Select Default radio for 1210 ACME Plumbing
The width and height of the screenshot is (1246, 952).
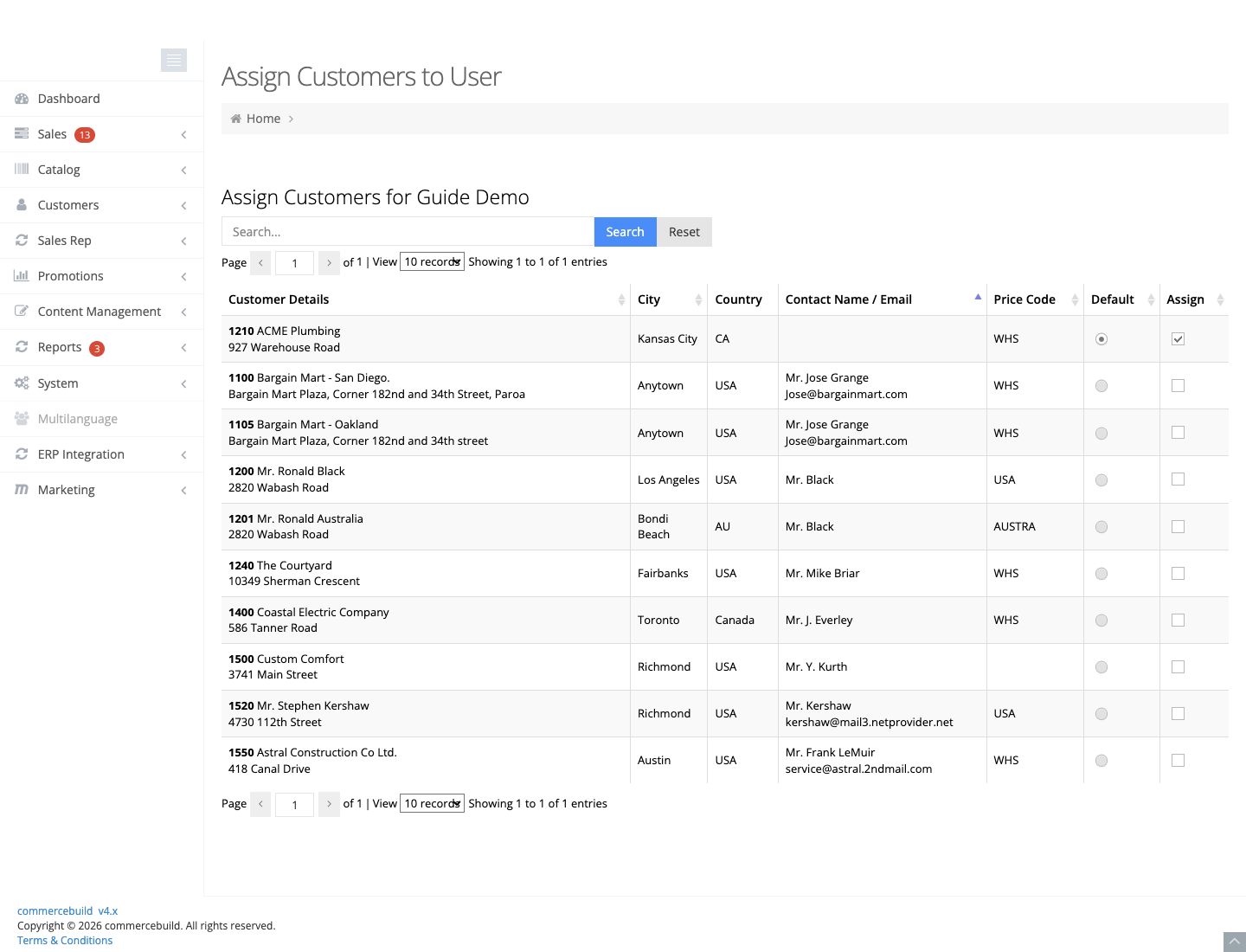[x=1101, y=339]
